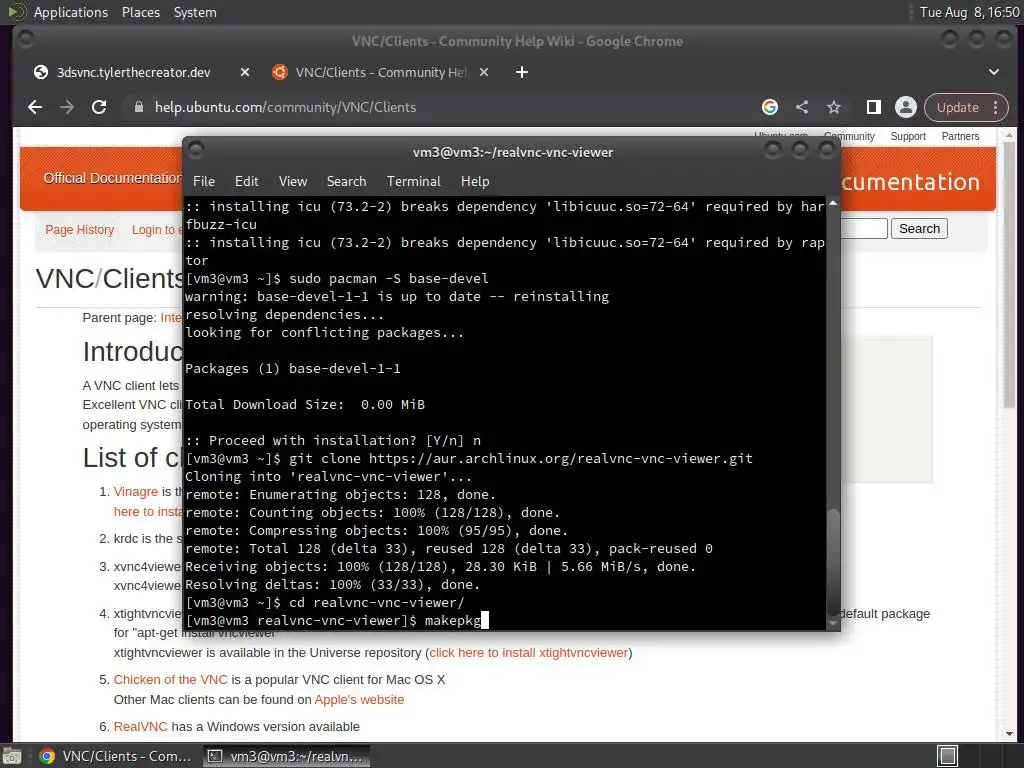Open the terminal File menu
This screenshot has height=768, width=1024.
(204, 182)
